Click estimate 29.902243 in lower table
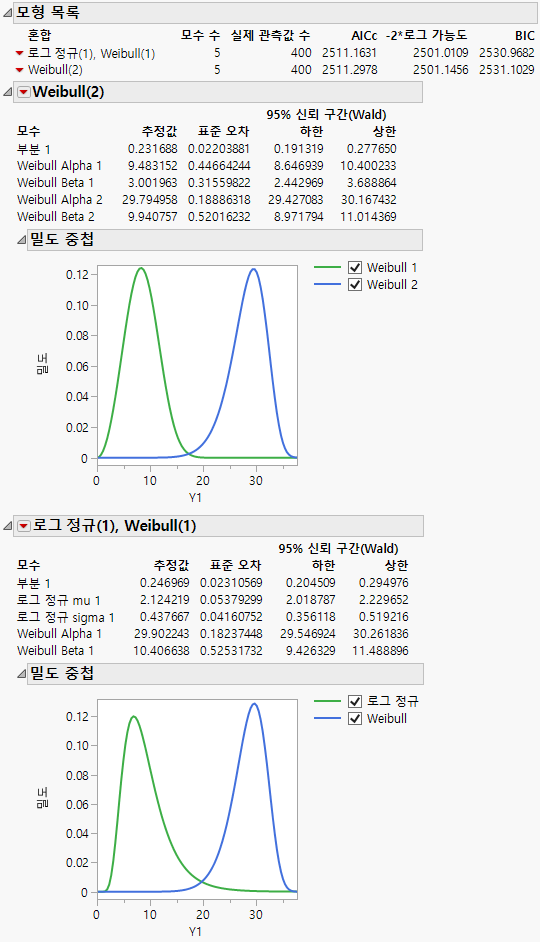Image resolution: width=540 pixels, height=942 pixels. click(x=162, y=633)
